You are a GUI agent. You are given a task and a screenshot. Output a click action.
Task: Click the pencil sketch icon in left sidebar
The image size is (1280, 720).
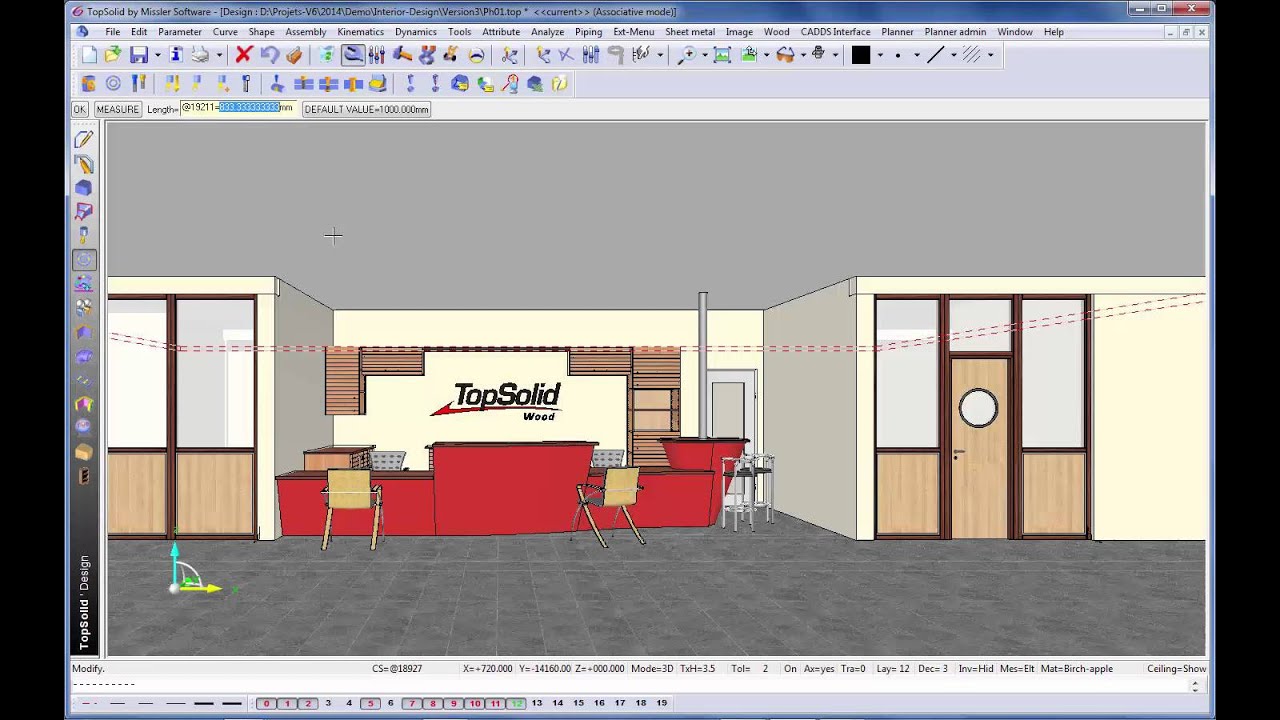click(x=84, y=140)
